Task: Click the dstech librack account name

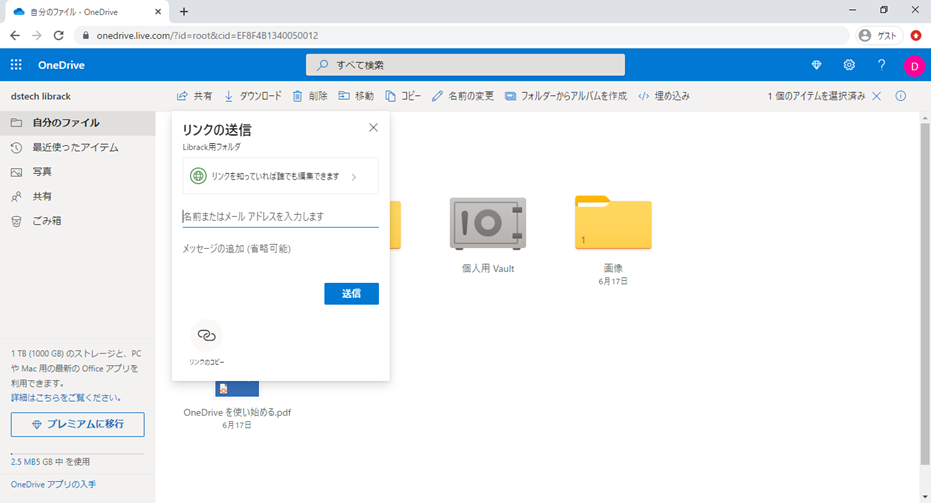Action: click(41, 96)
